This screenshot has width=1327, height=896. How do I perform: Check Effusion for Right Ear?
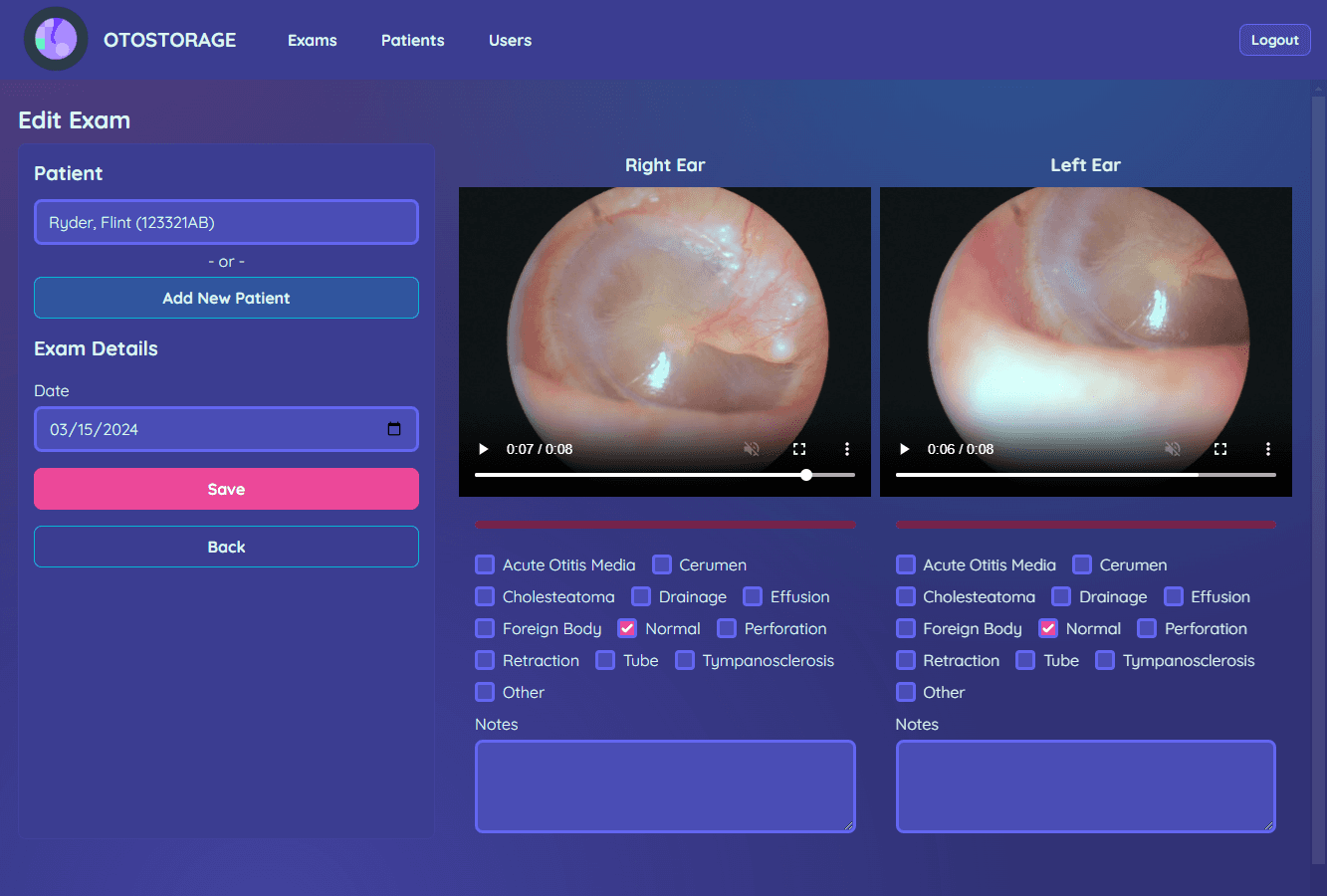tap(753, 596)
